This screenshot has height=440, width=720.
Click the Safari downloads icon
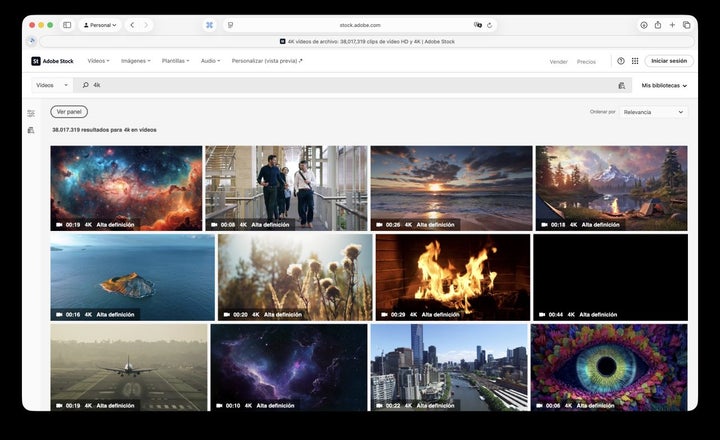click(x=643, y=25)
